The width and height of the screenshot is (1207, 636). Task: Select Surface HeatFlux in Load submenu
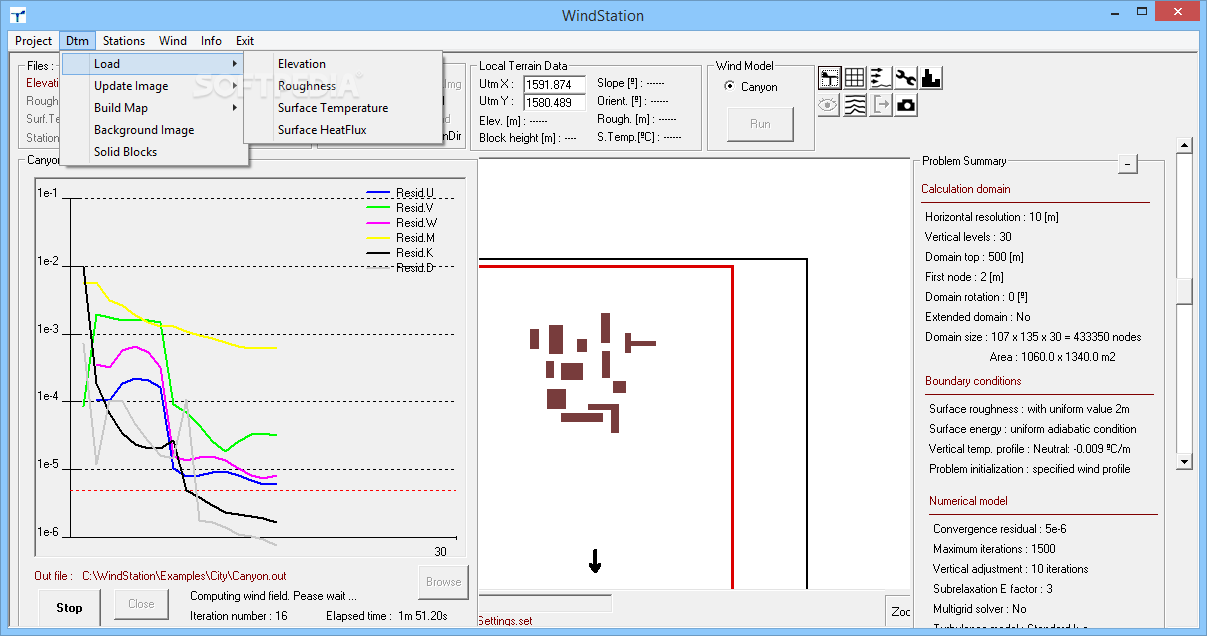(x=343, y=130)
